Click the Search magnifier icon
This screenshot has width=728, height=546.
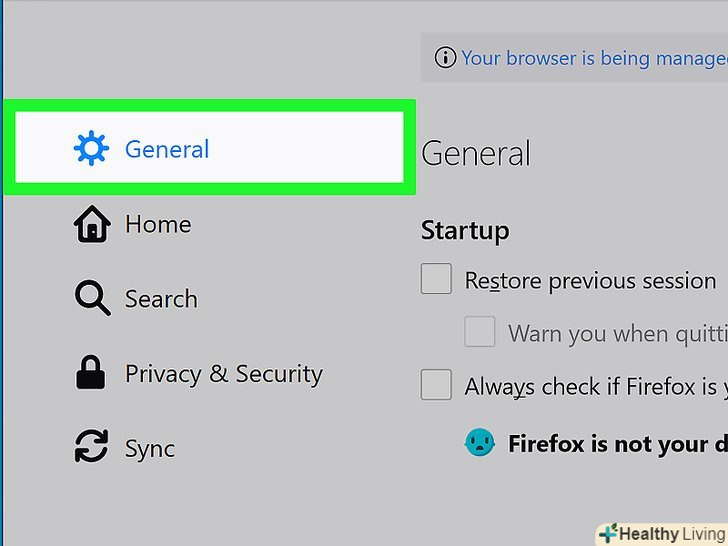(x=91, y=299)
